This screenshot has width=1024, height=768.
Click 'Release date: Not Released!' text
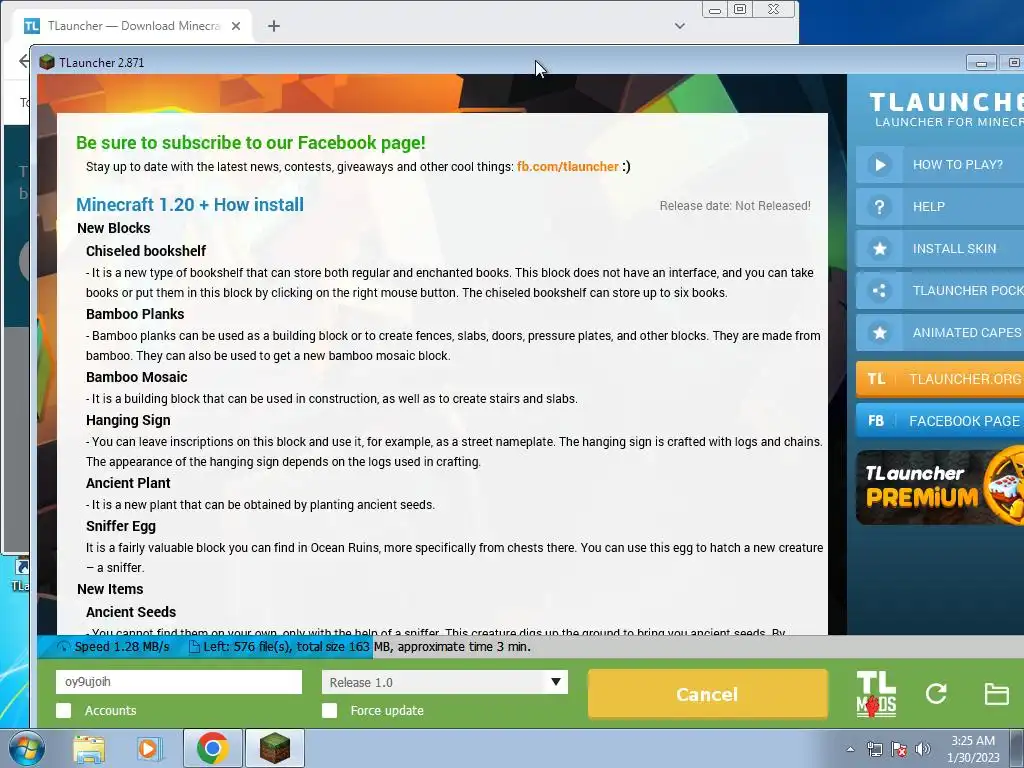tap(735, 206)
